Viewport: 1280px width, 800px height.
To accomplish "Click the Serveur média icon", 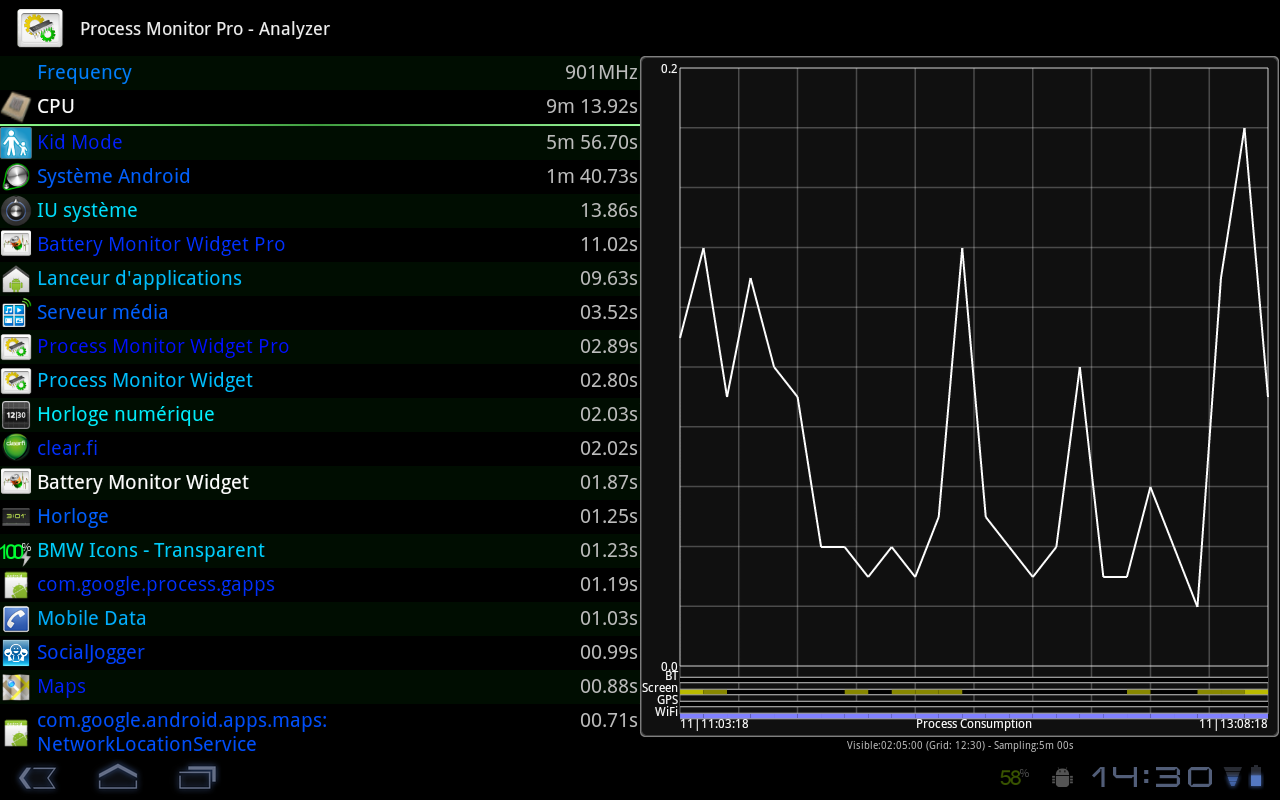I will pyautogui.click(x=16, y=313).
